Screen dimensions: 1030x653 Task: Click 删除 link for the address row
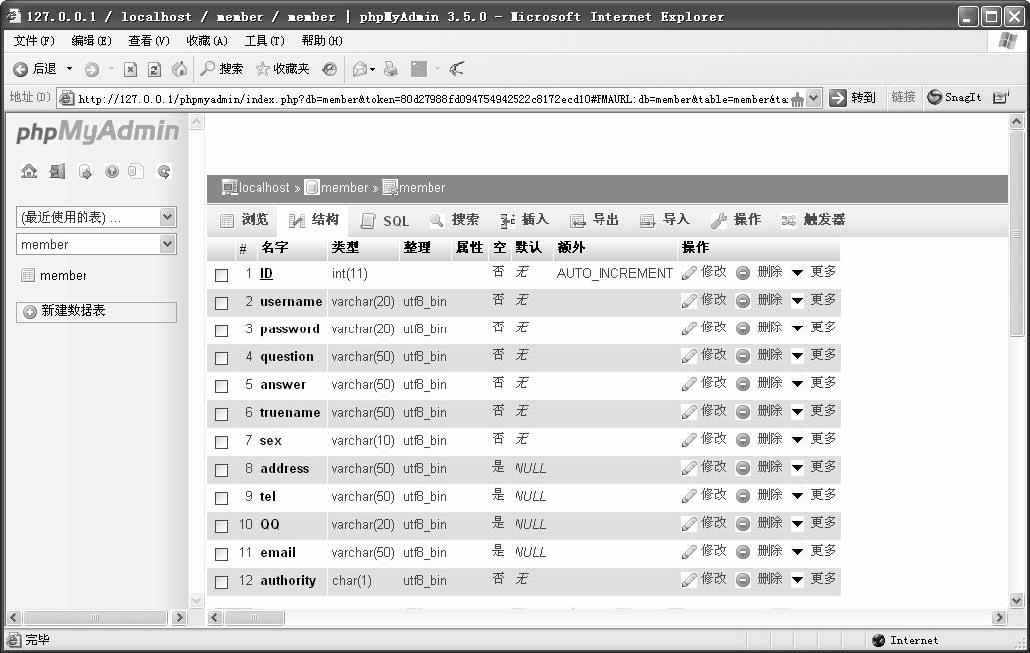770,467
